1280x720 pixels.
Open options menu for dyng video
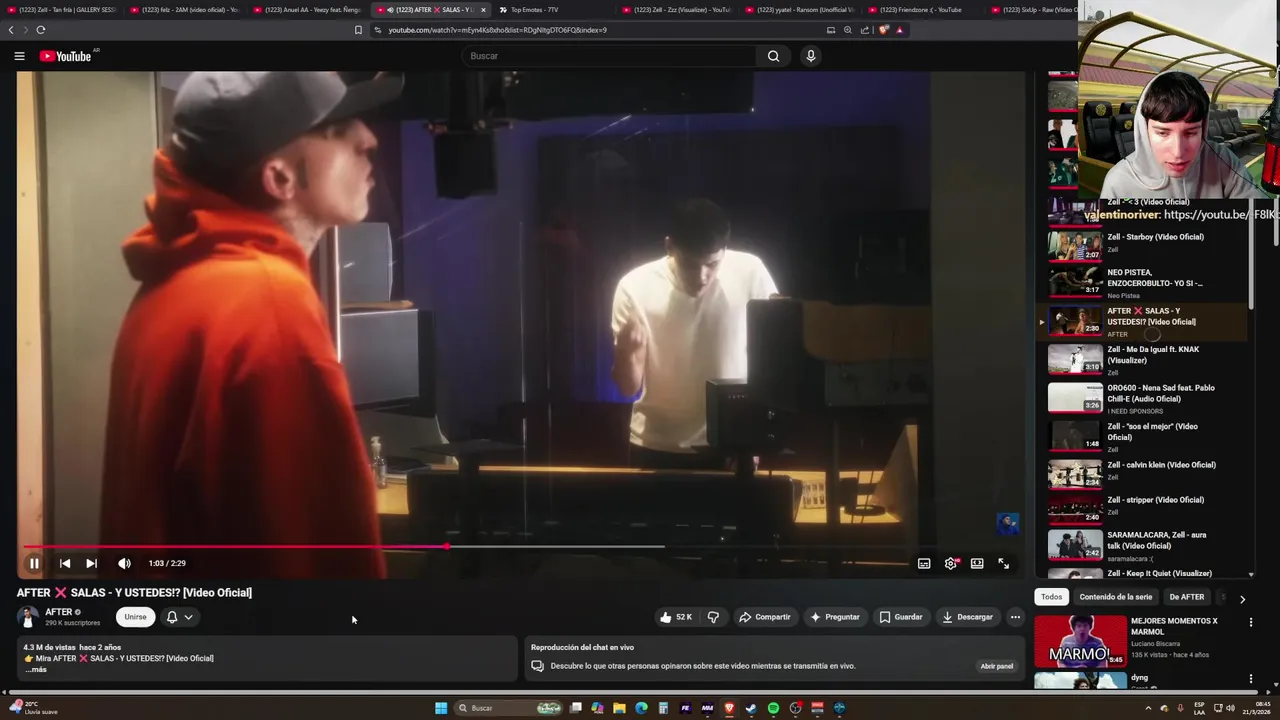(x=1250, y=679)
